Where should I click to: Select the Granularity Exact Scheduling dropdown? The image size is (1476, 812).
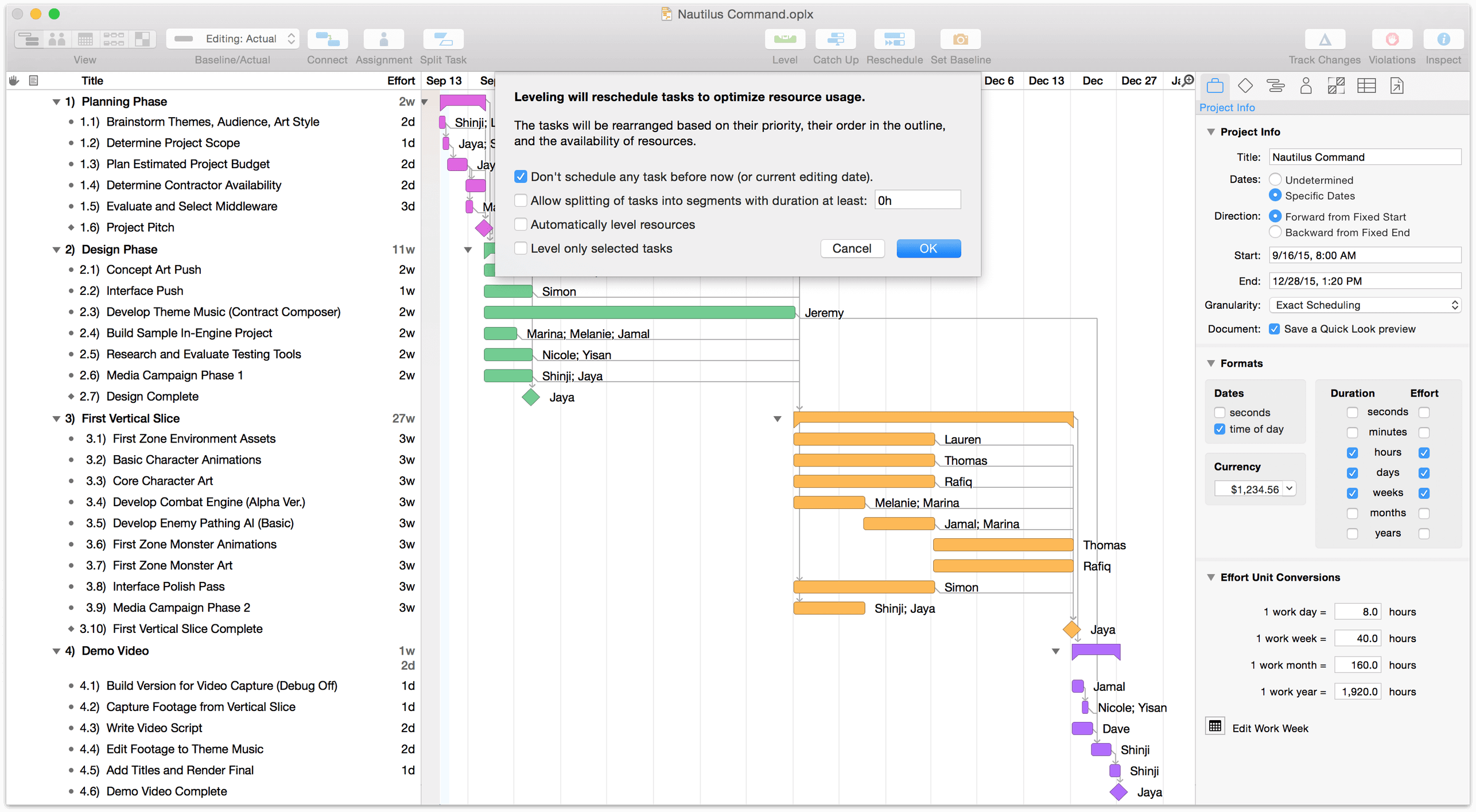pyautogui.click(x=1361, y=304)
